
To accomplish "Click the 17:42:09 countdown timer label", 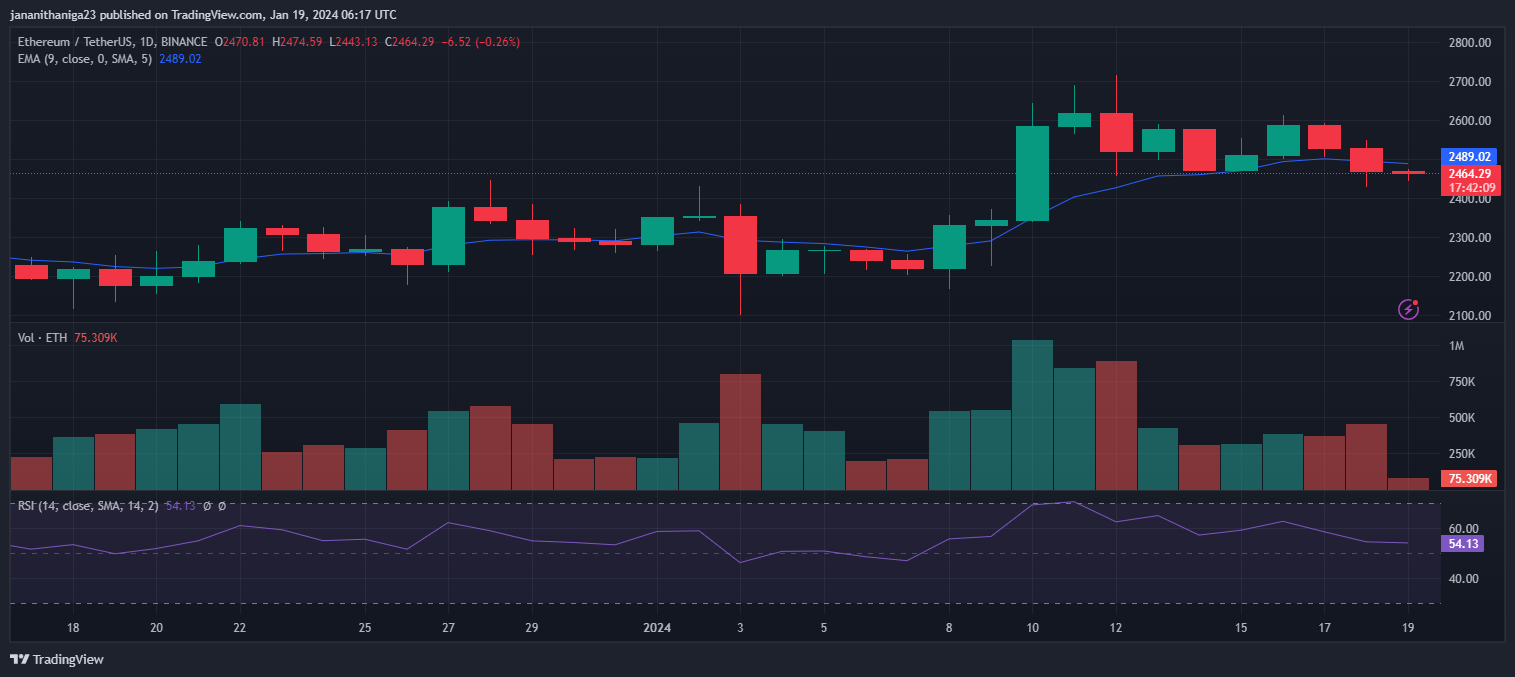I will pyautogui.click(x=1469, y=188).
